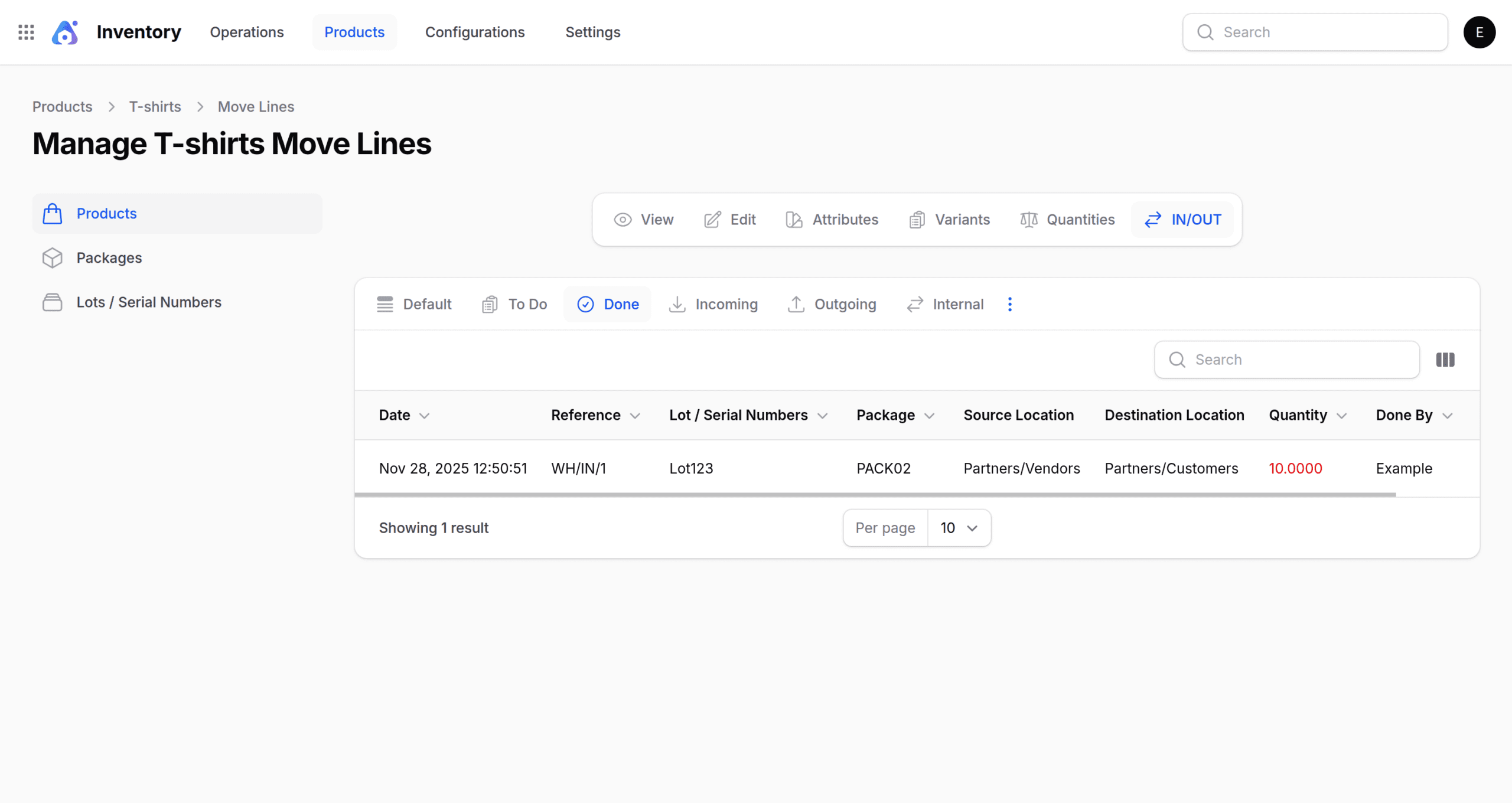Open the three-dot more filters menu
The height and width of the screenshot is (803, 1512).
(1009, 304)
